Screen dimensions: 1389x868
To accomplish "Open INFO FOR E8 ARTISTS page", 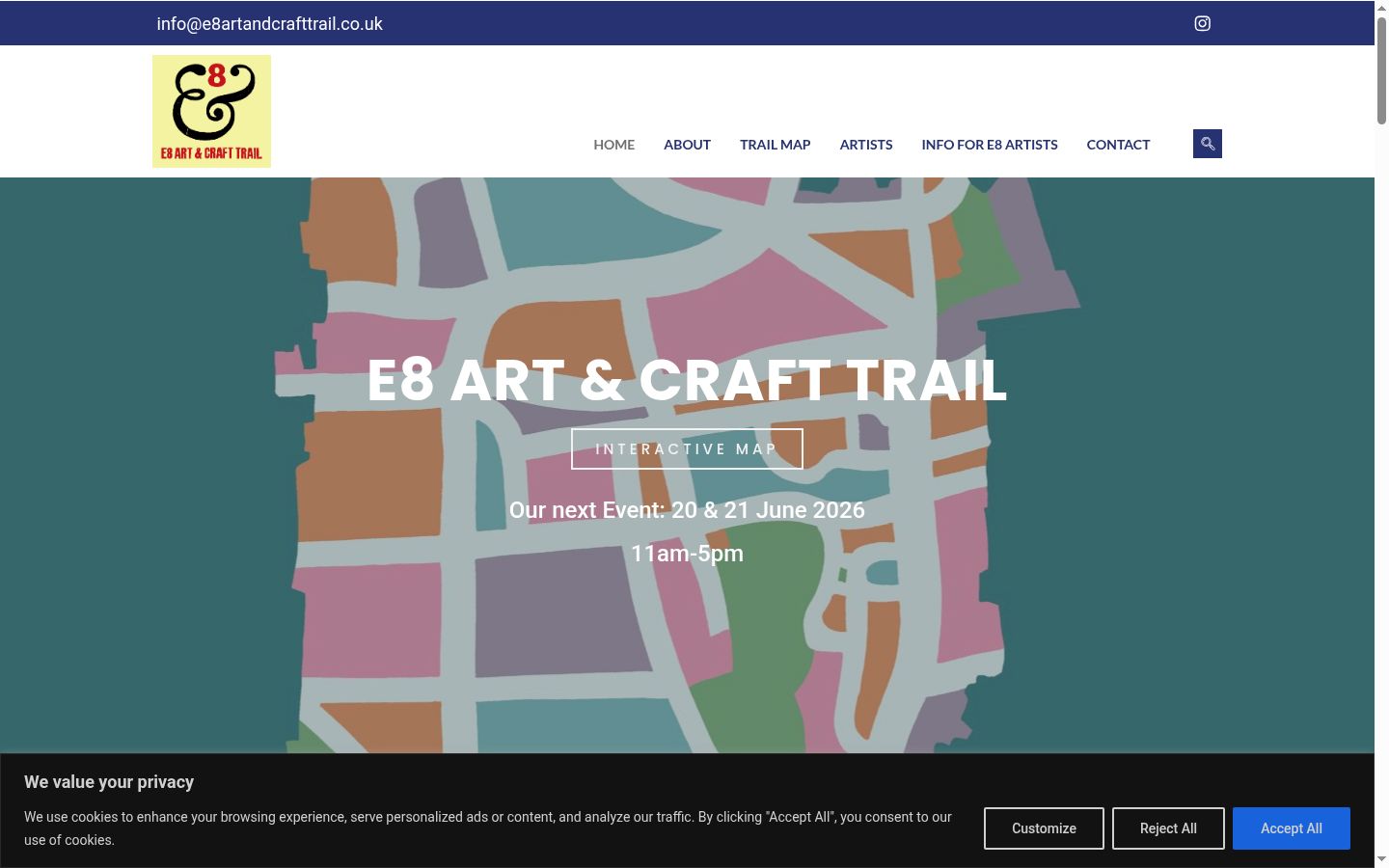I will pyautogui.click(x=990, y=145).
